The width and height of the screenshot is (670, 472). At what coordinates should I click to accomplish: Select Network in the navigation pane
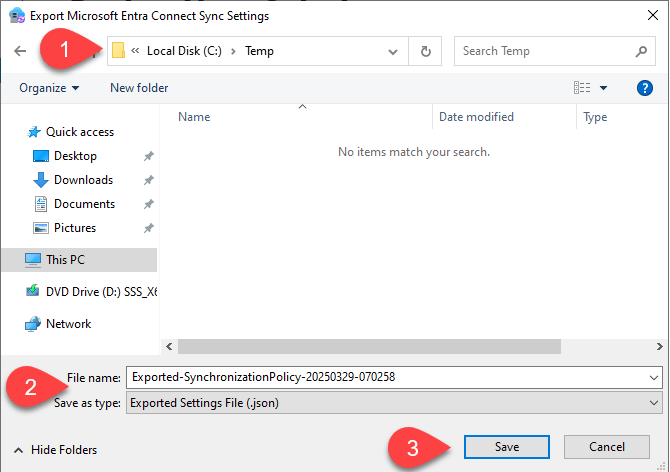[x=68, y=324]
